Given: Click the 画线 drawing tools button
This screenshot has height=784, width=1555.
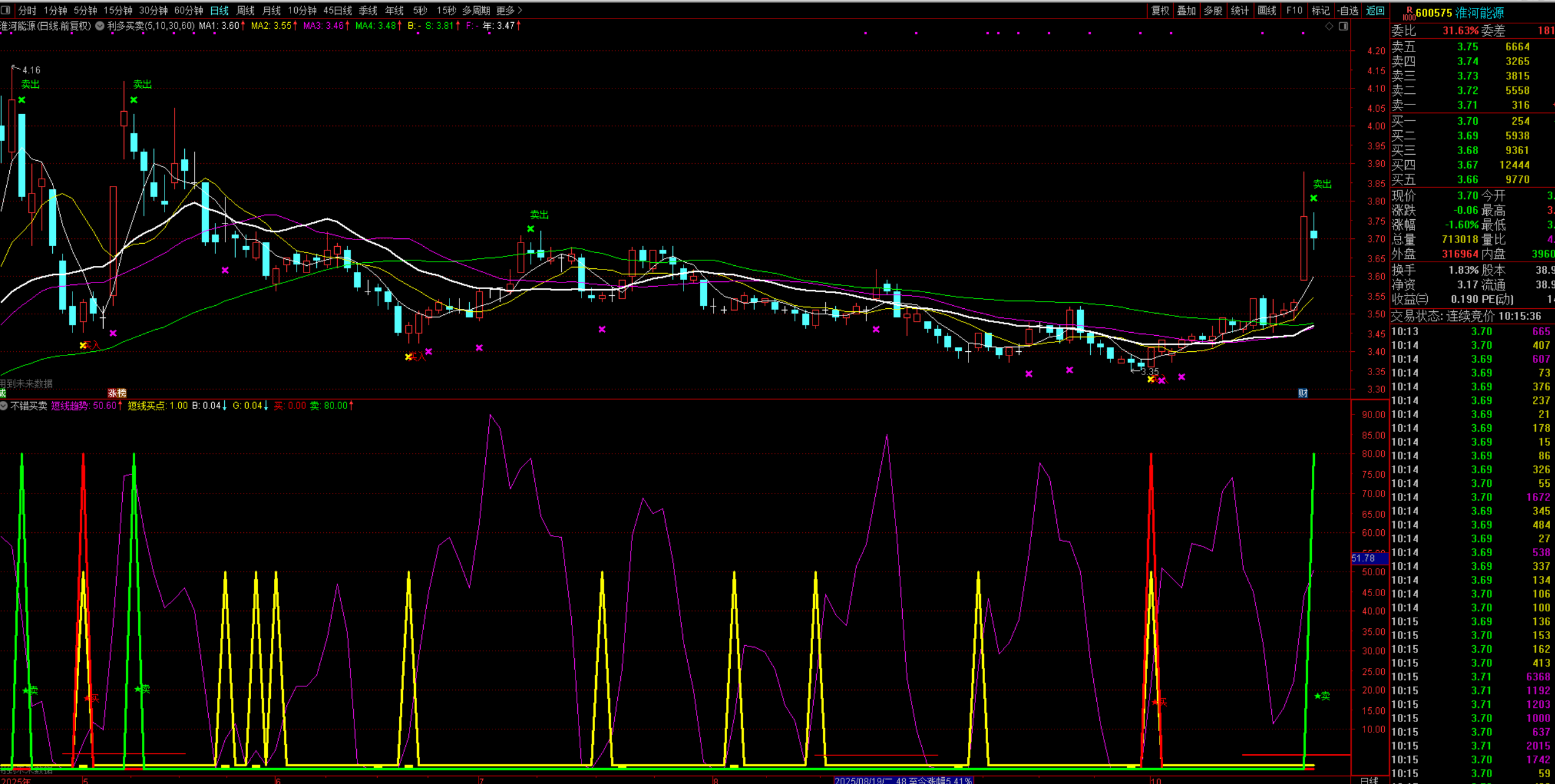Looking at the screenshot, I should pos(1267,10).
